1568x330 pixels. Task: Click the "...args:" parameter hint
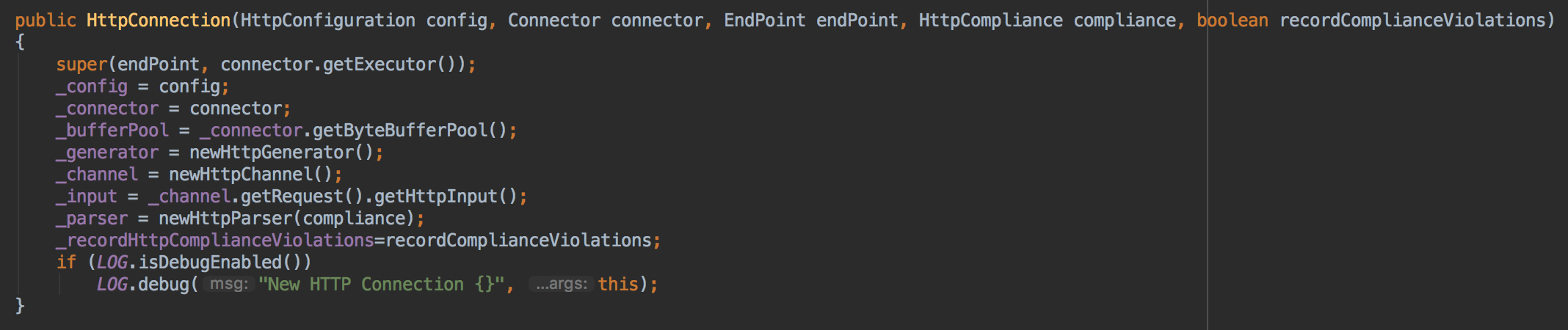[x=562, y=284]
